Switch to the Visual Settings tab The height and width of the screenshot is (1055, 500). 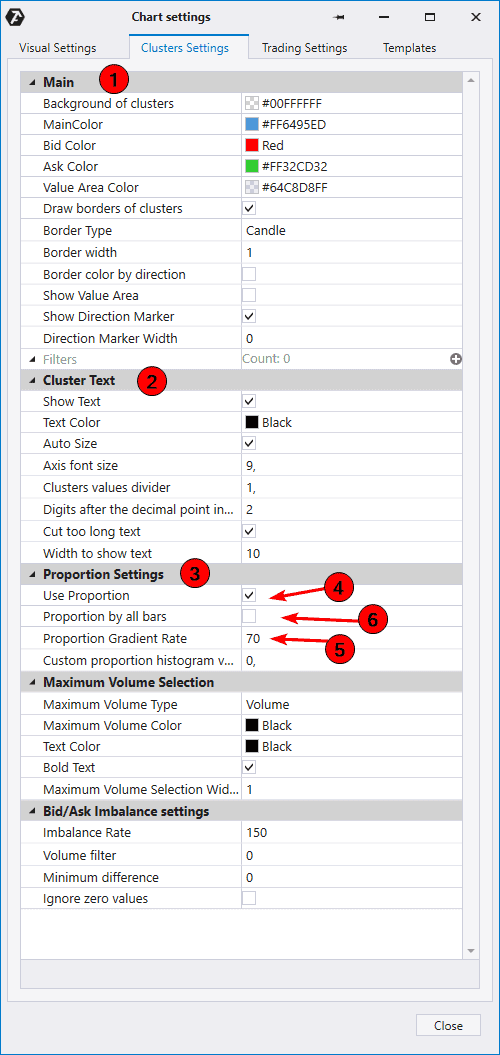[x=58, y=48]
